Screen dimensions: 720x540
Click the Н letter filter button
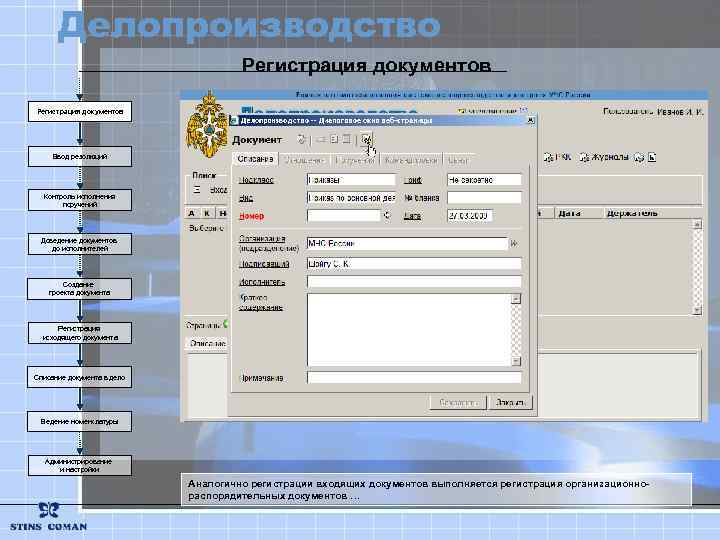coord(222,213)
